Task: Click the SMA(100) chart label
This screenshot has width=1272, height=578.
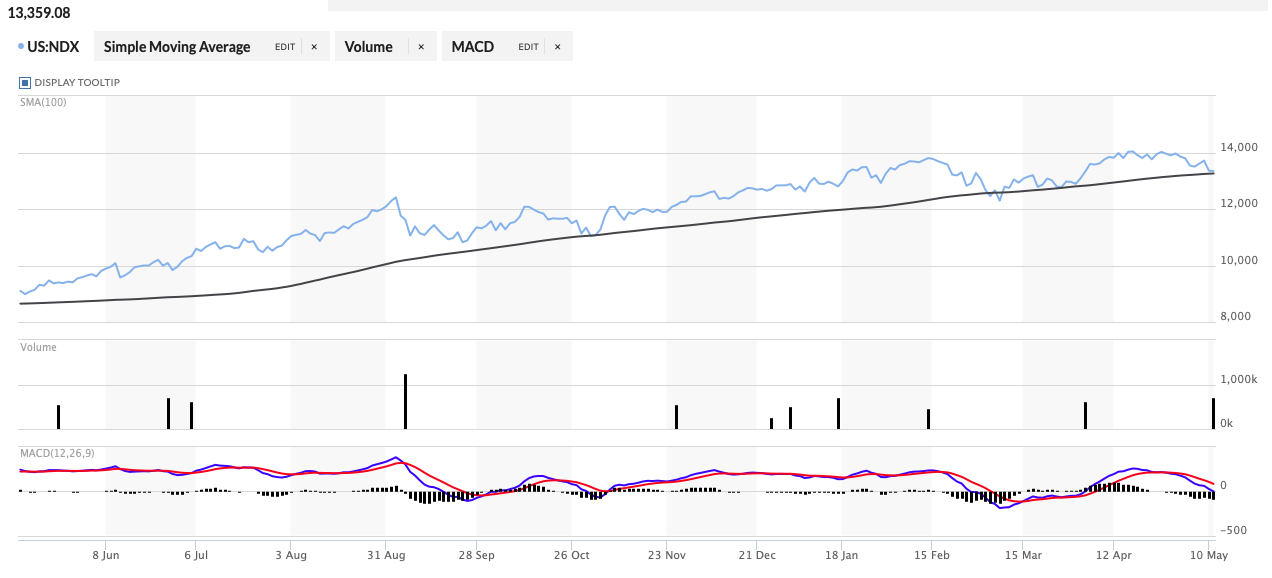Action: coord(43,102)
